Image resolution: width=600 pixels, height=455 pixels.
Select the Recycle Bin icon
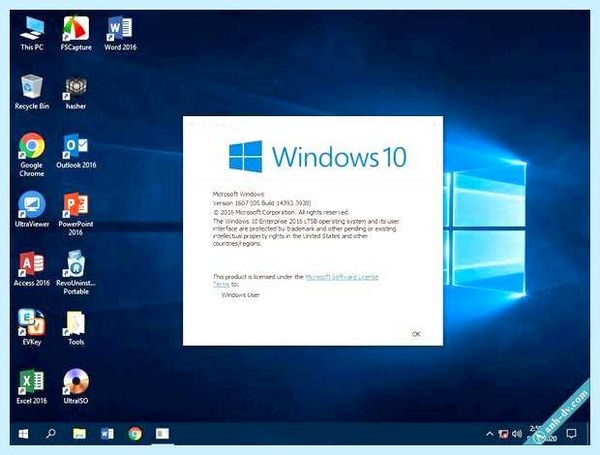pos(32,92)
